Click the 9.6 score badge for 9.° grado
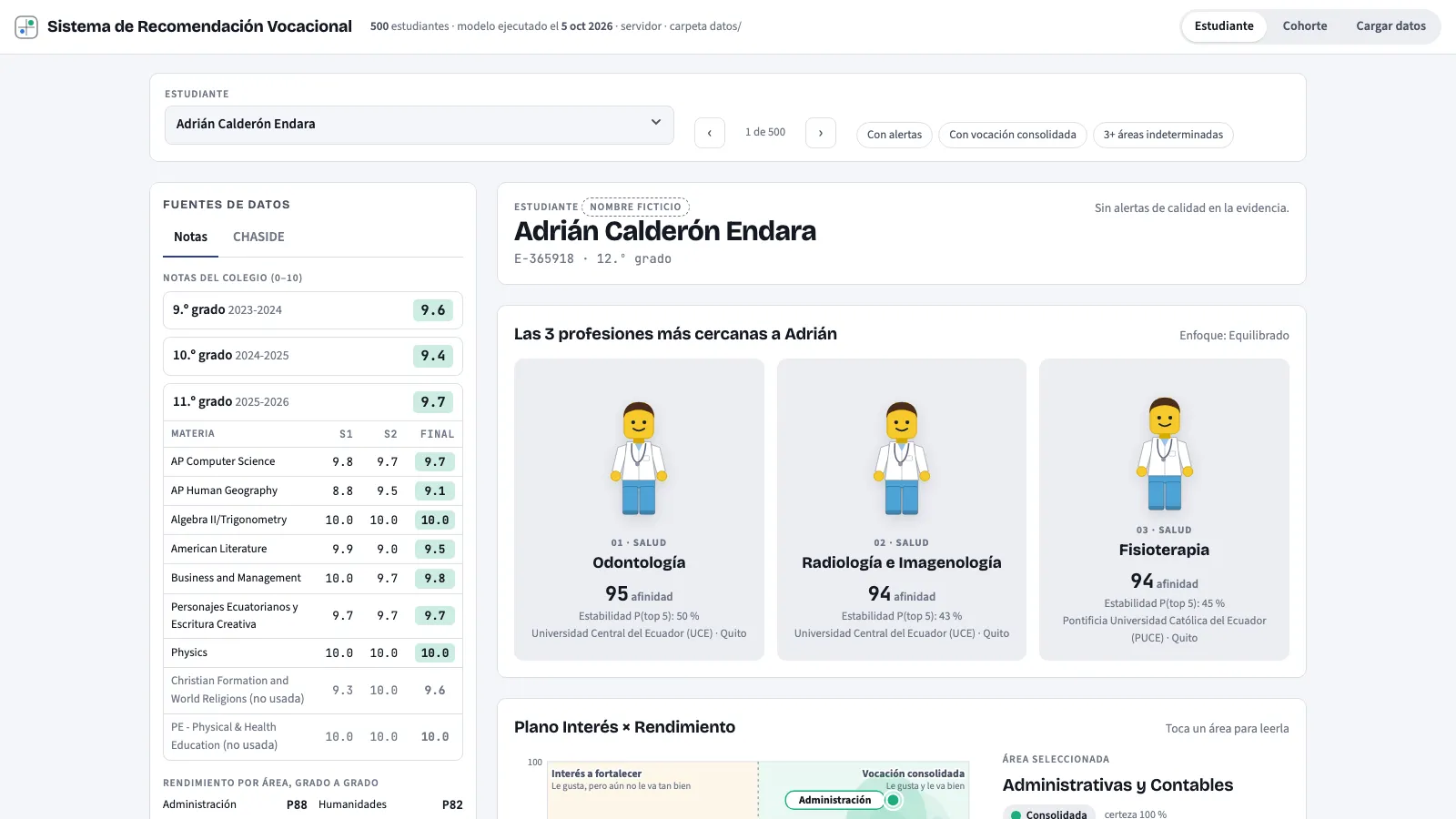This screenshot has width=1456, height=819. (433, 310)
